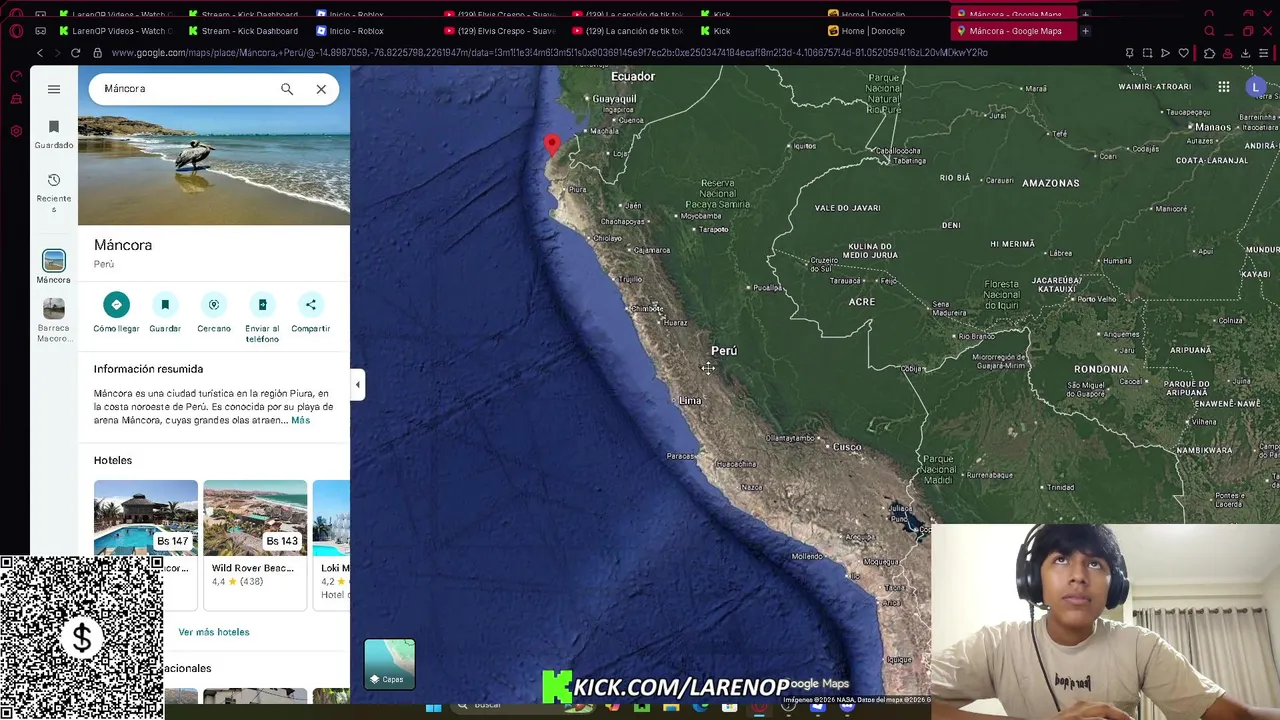Open Microsoft Edge from the taskbar
1280x720 pixels.
pos(700,707)
